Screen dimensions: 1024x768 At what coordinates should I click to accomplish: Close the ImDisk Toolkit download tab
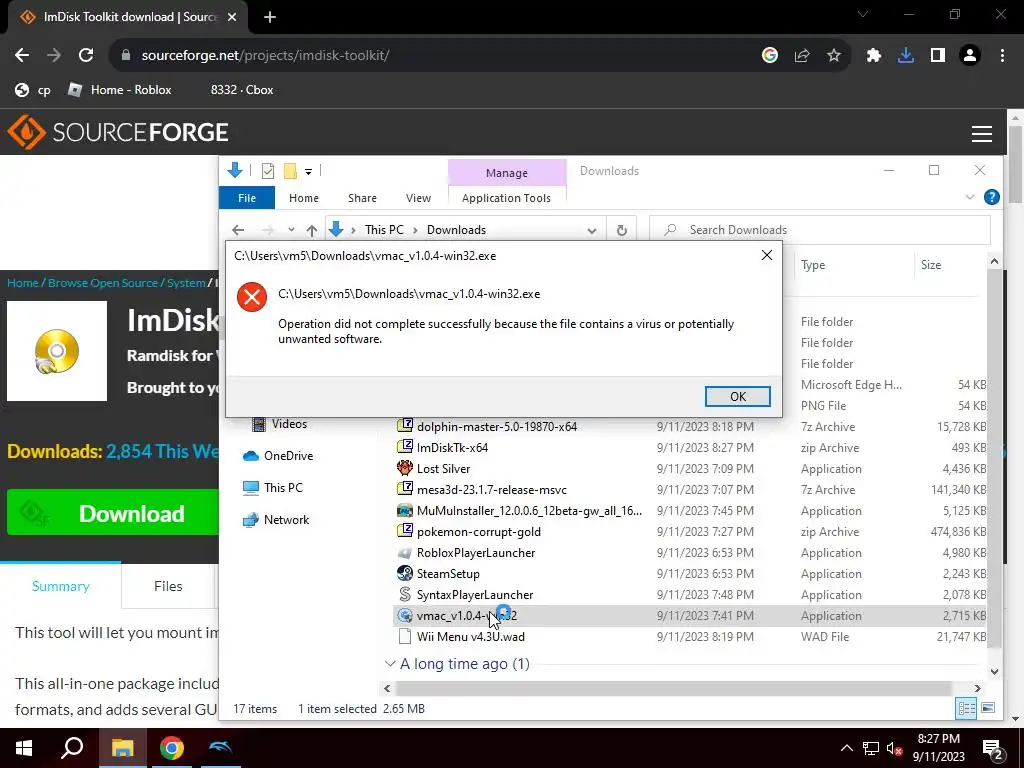(232, 17)
